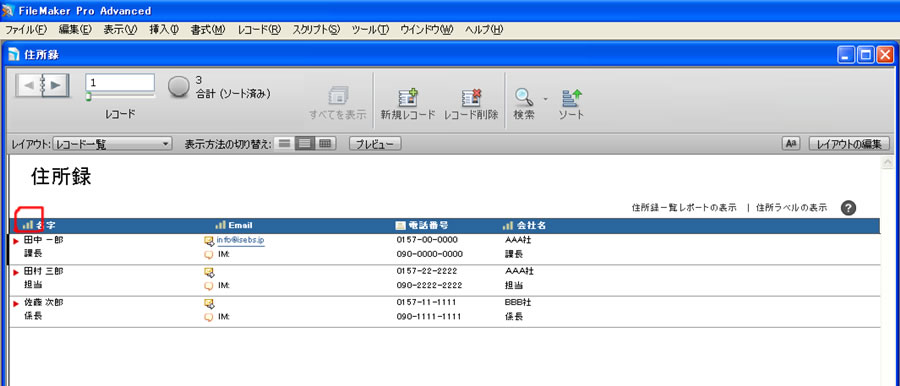Click the IM chat icon in 佐藤 次郎's record
900x386 pixels.
pyautogui.click(x=209, y=316)
